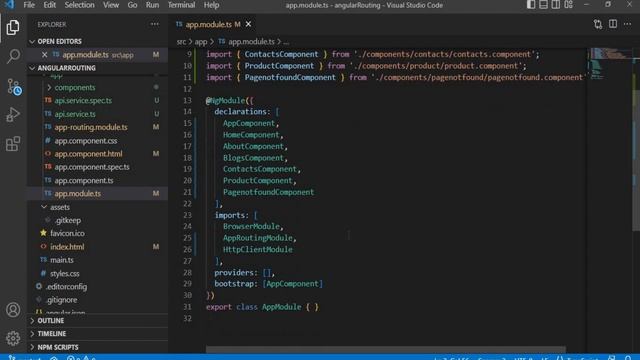The image size is (640, 360).
Task: Click AppRoutingModule in imports array
Action: point(258,238)
